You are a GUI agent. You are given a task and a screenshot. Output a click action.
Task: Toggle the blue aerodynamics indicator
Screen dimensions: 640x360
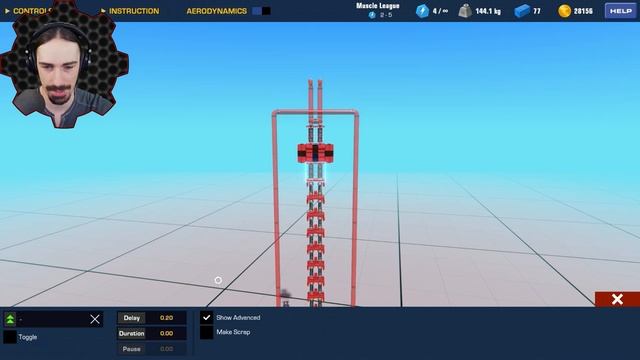257,11
